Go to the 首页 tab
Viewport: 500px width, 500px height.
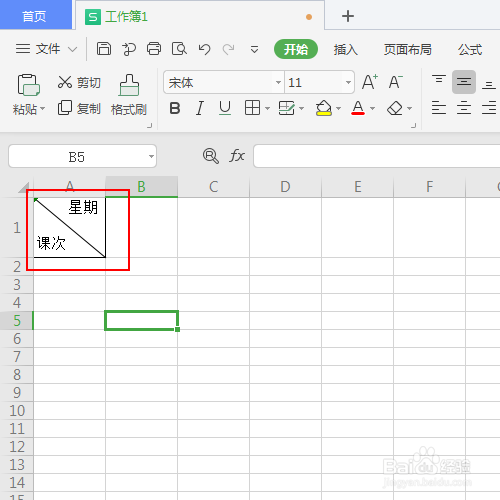(35, 15)
